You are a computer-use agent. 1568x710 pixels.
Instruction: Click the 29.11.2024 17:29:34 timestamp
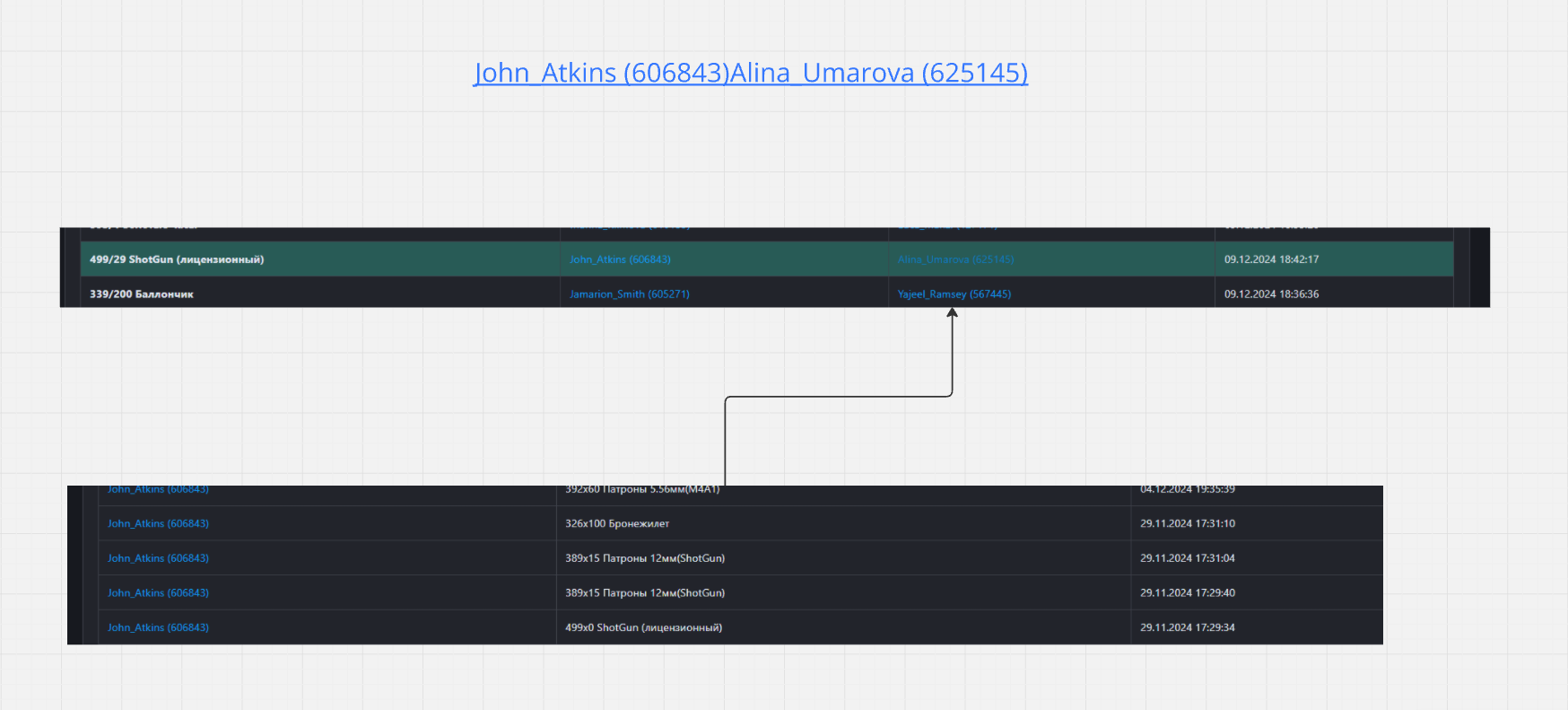pyautogui.click(x=1187, y=627)
